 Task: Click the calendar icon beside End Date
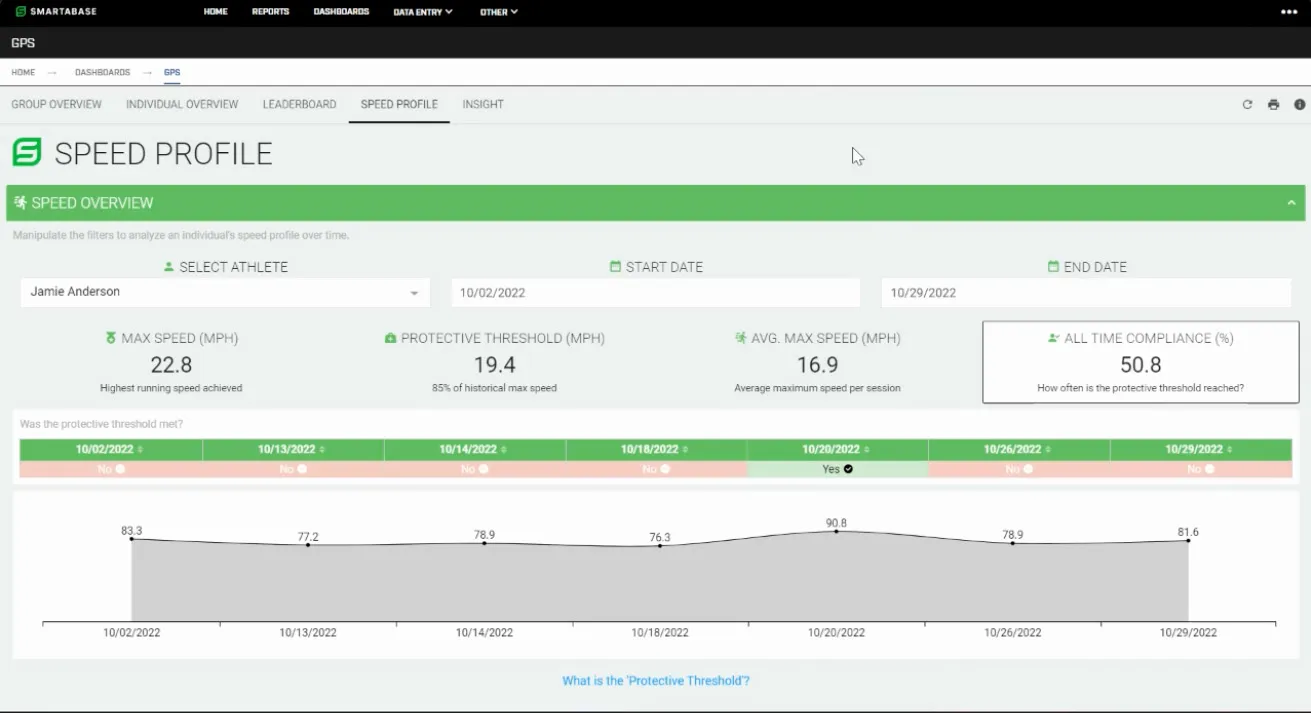click(1053, 267)
